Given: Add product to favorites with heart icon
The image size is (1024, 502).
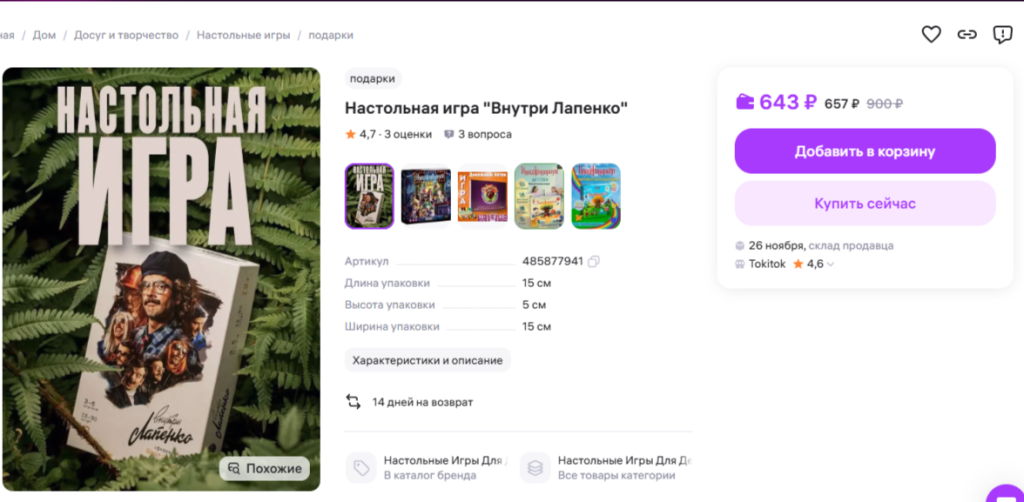Looking at the screenshot, I should point(931,35).
